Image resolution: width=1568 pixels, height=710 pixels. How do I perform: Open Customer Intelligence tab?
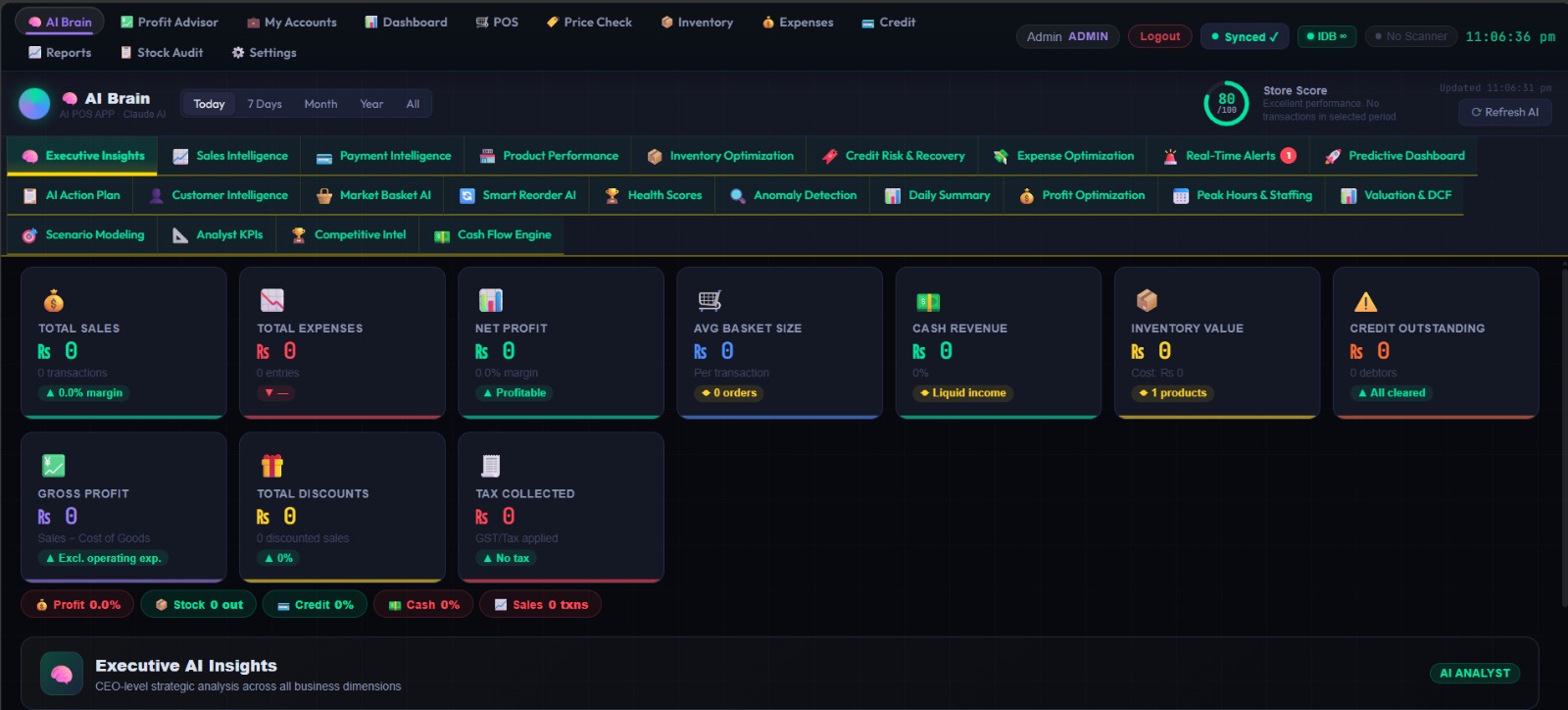(x=218, y=195)
